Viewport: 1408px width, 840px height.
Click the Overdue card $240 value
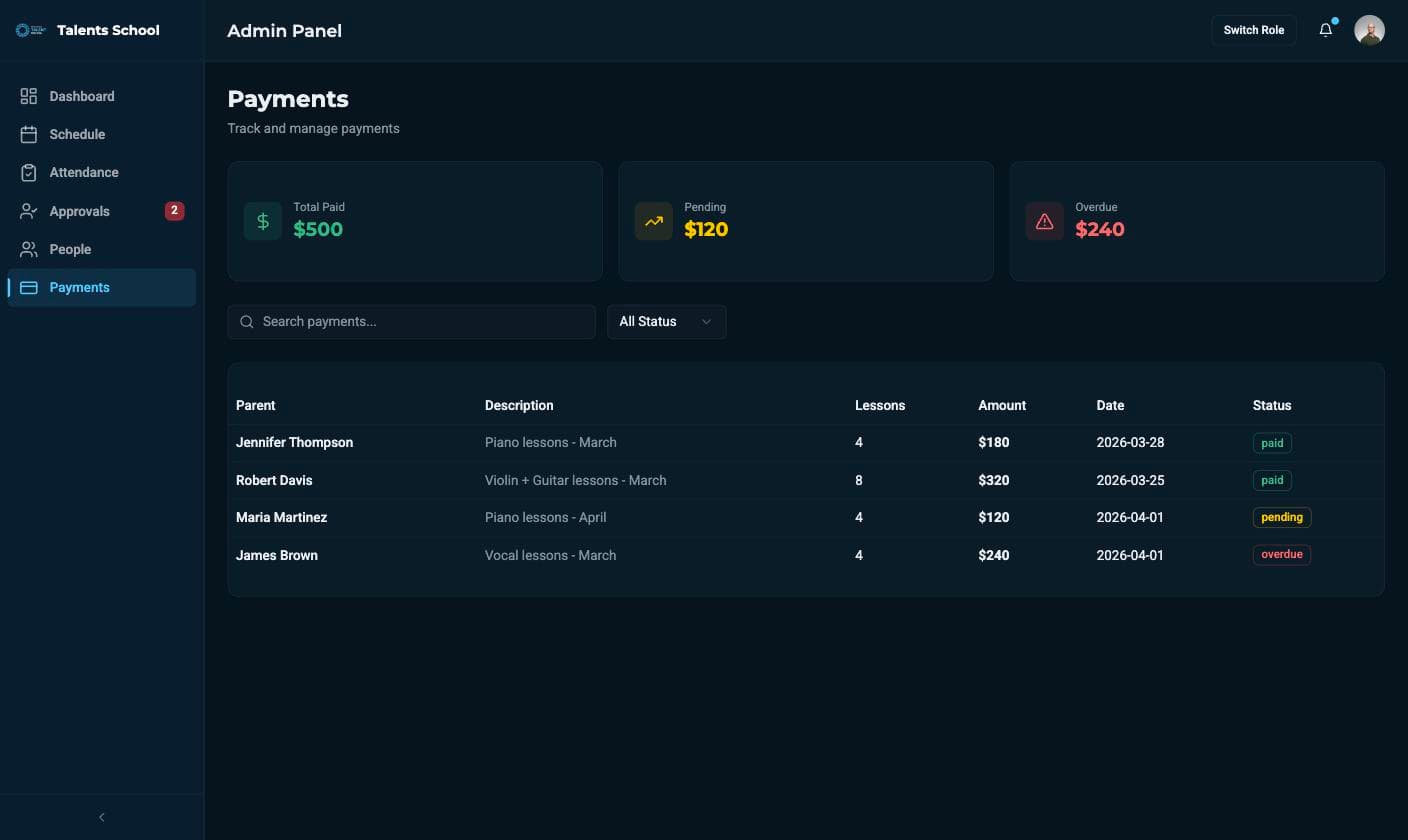1100,229
